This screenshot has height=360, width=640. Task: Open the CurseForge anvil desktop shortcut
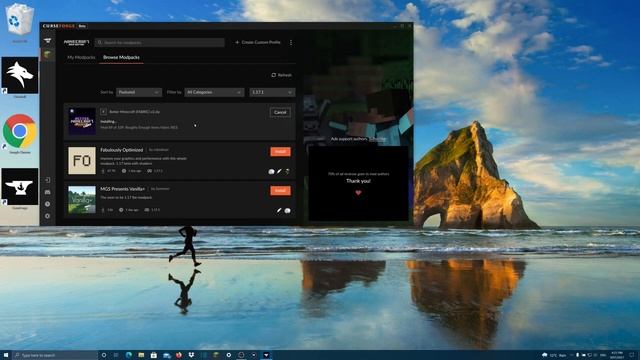tap(20, 188)
